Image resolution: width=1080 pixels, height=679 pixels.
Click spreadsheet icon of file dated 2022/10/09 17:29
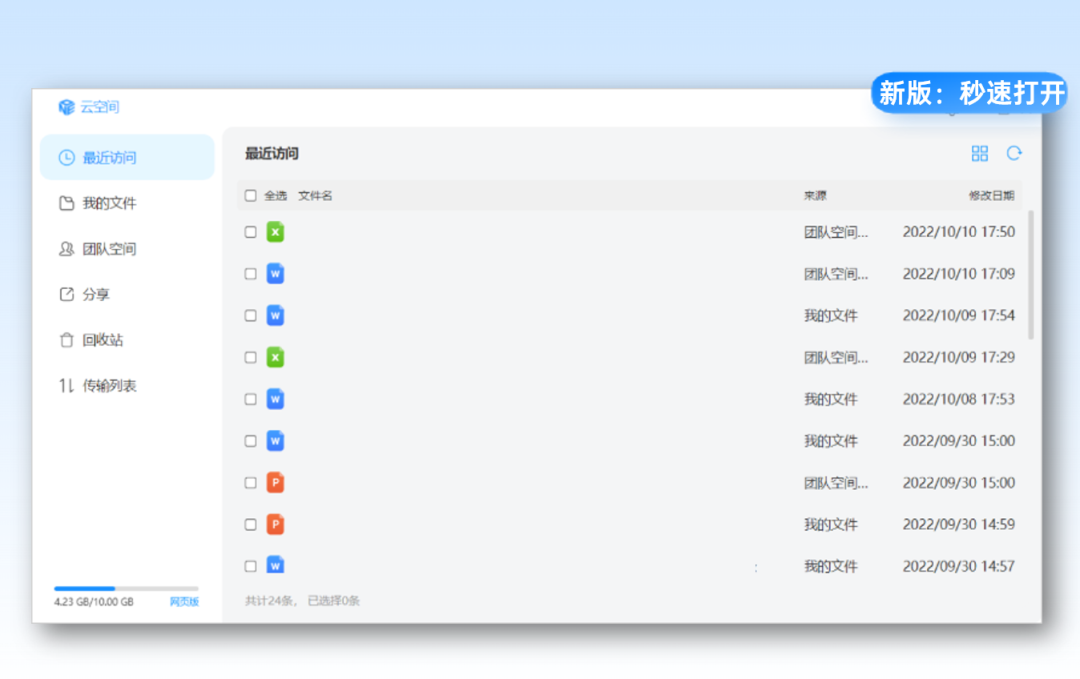276,357
